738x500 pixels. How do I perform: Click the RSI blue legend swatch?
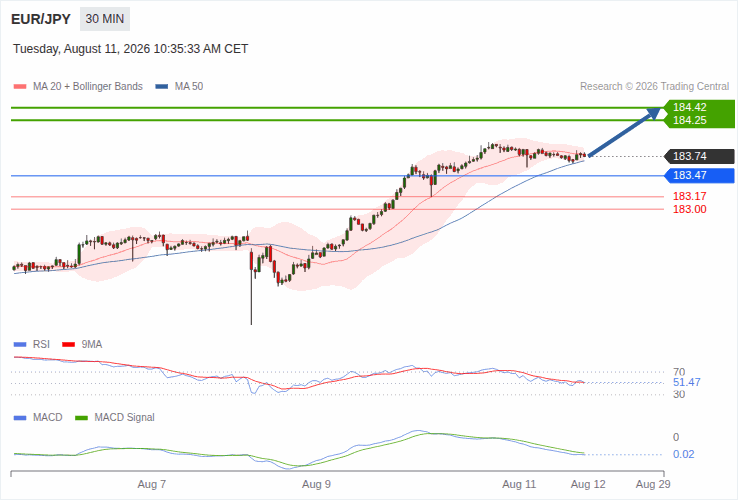tap(20, 345)
